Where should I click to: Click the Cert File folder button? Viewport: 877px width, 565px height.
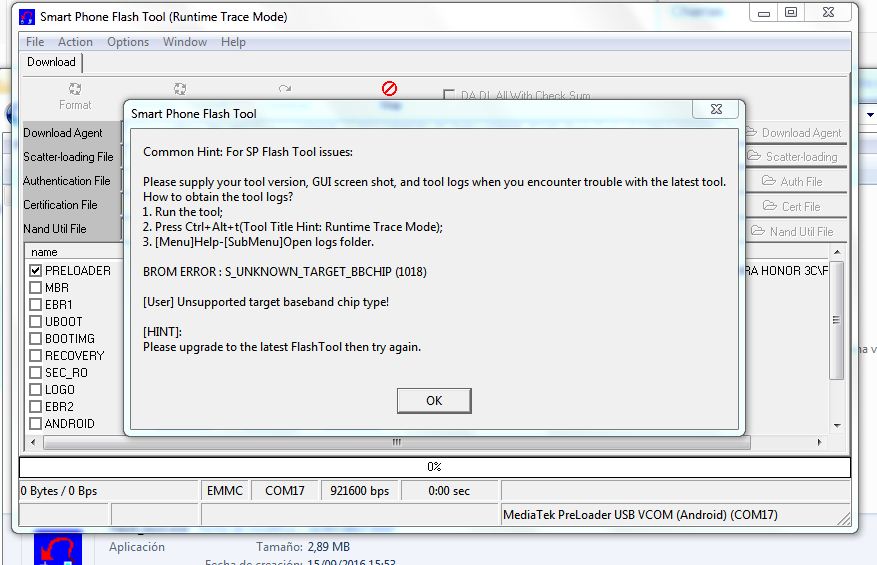click(x=794, y=206)
